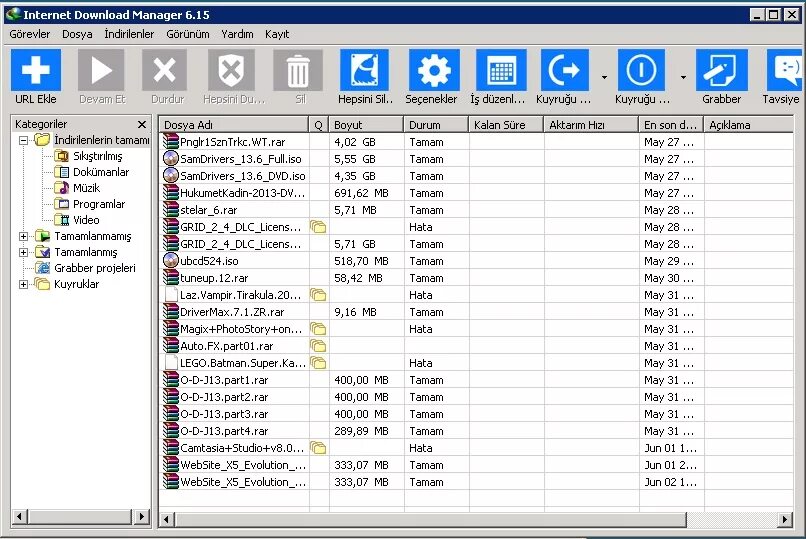This screenshot has width=806, height=539.
Task: Select the Video category icon
Action: [62, 220]
